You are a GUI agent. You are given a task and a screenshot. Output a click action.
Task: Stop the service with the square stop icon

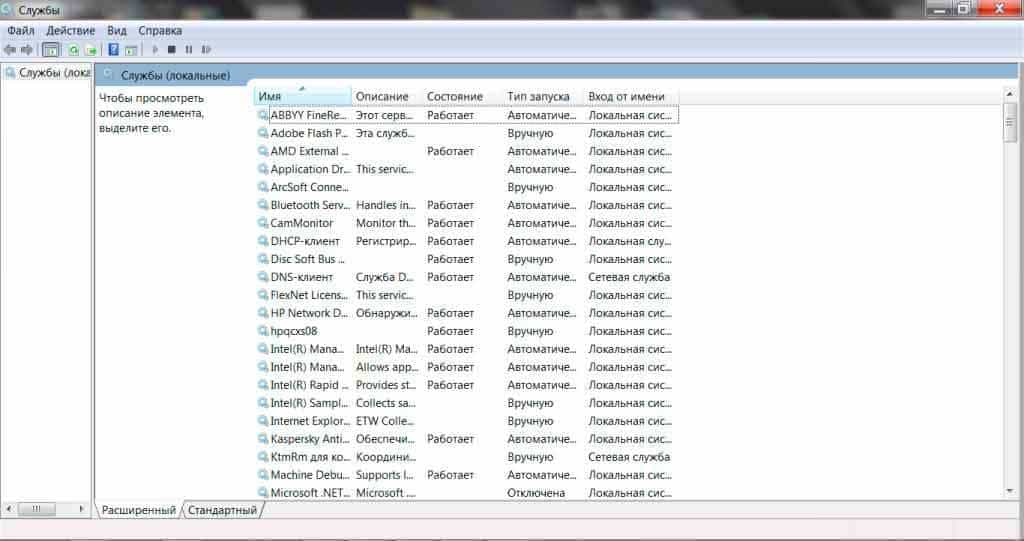coord(172,49)
